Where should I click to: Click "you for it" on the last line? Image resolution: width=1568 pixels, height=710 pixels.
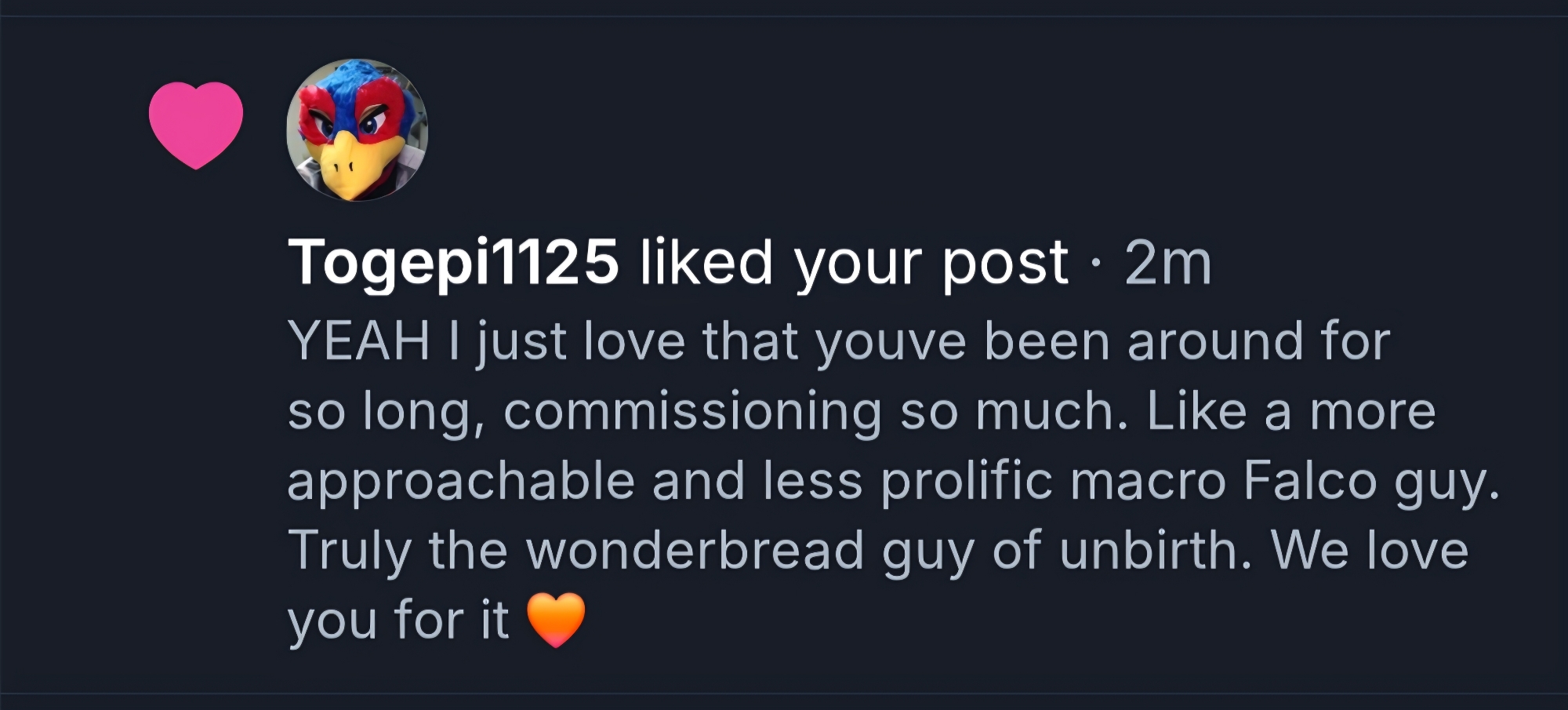[398, 620]
